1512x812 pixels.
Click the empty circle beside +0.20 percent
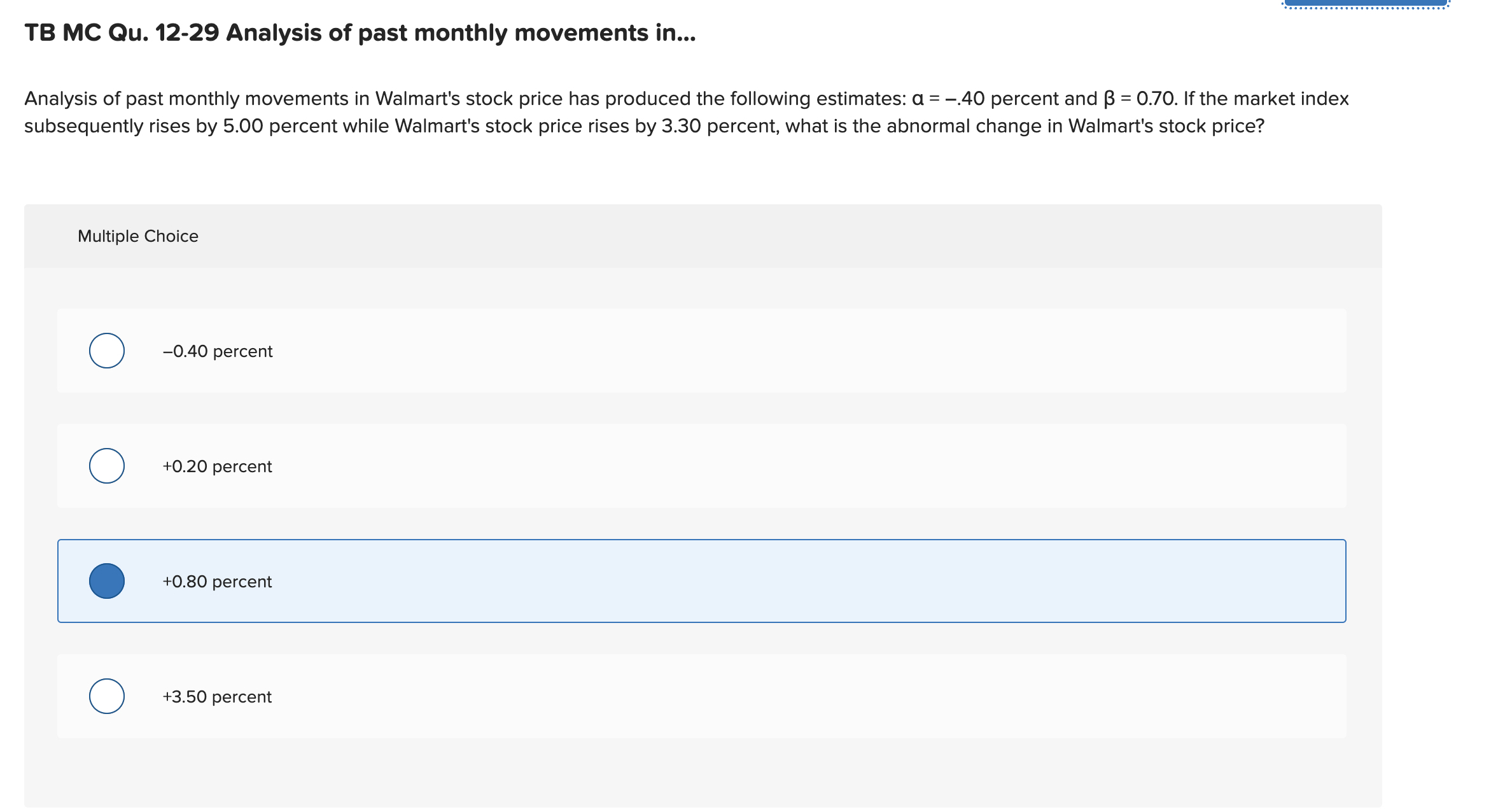coord(107,466)
